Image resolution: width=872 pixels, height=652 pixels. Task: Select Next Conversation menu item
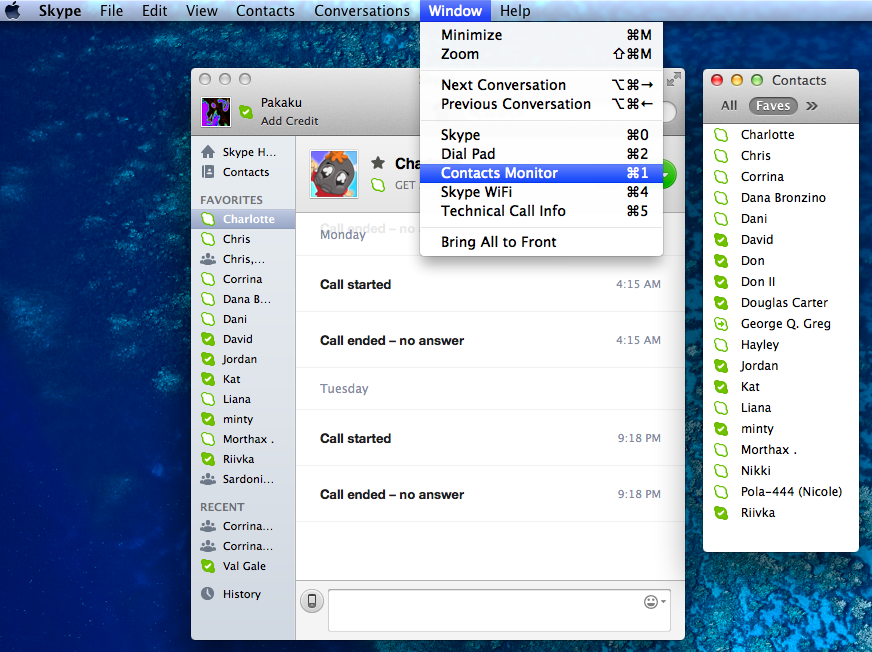click(x=541, y=85)
